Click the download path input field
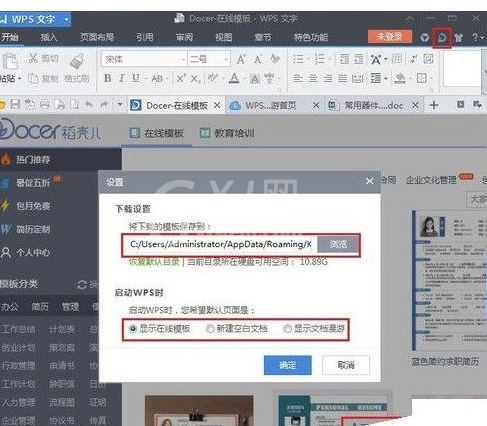Screen dimensions: 487x426 [x=220, y=244]
